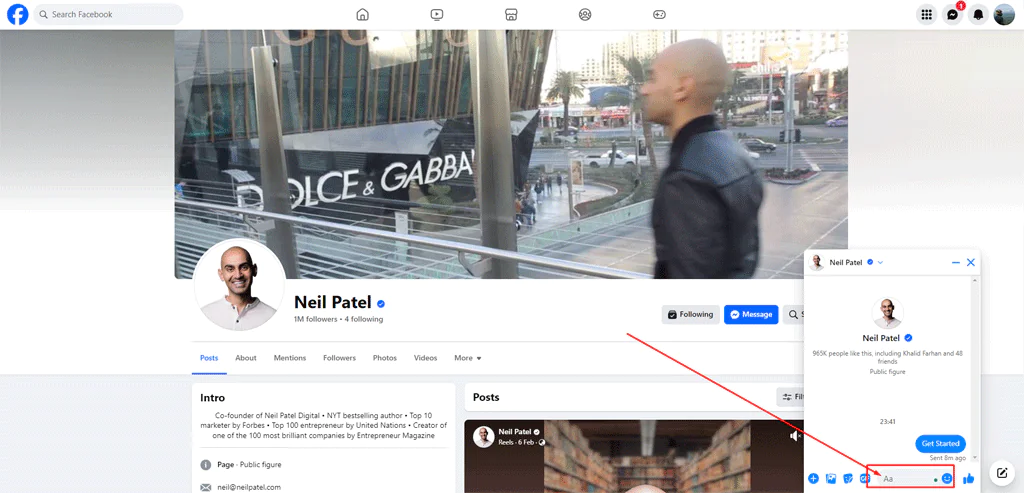Image resolution: width=1024 pixels, height=493 pixels.
Task: Open the Groups icon in top navigation
Action: [x=585, y=14]
